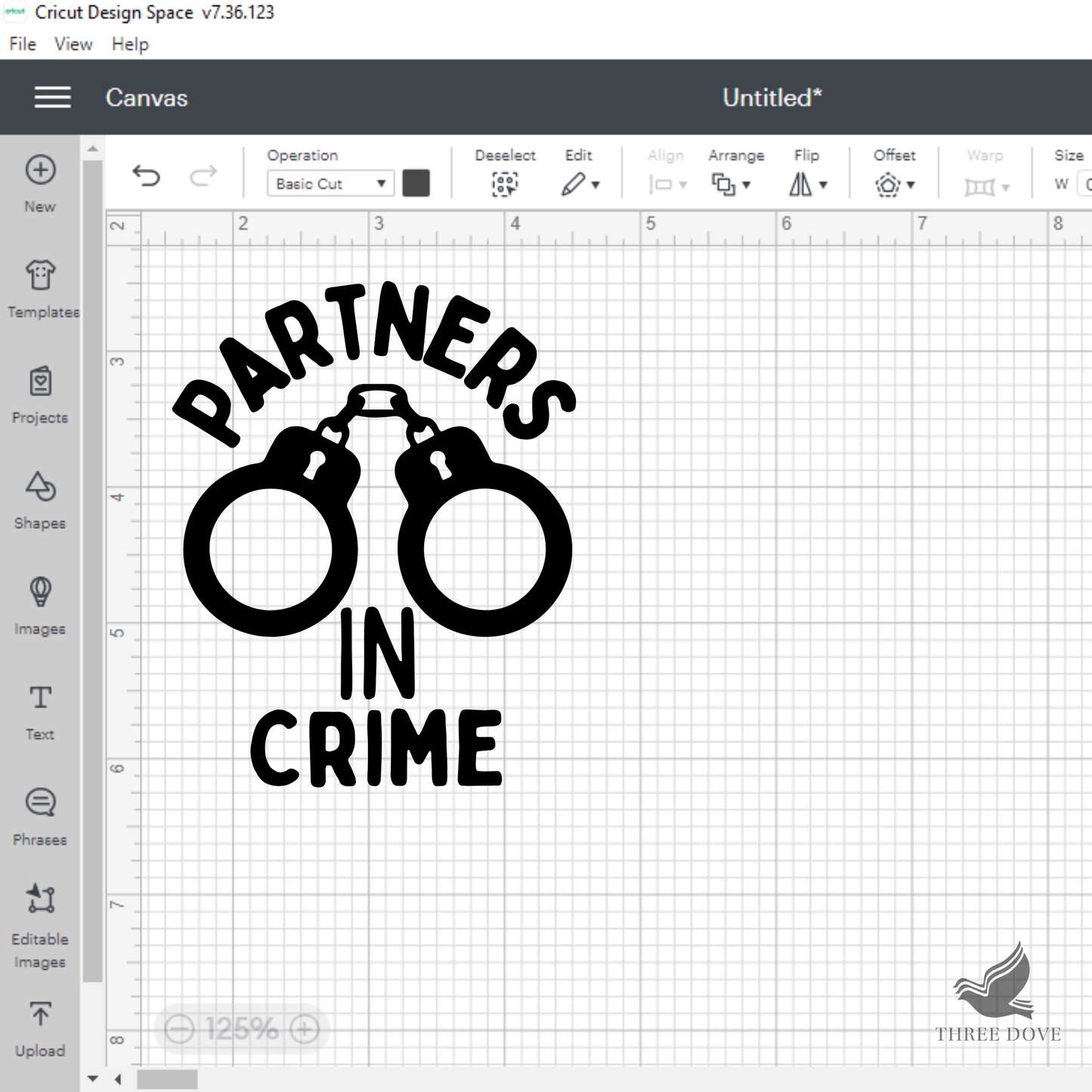Open the Projects panel
This screenshot has width=1092, height=1092.
[x=40, y=395]
